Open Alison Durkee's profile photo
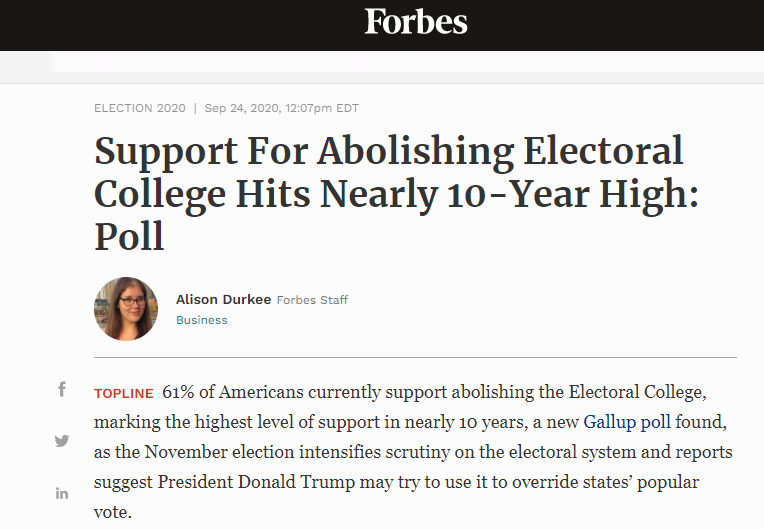 [x=126, y=309]
